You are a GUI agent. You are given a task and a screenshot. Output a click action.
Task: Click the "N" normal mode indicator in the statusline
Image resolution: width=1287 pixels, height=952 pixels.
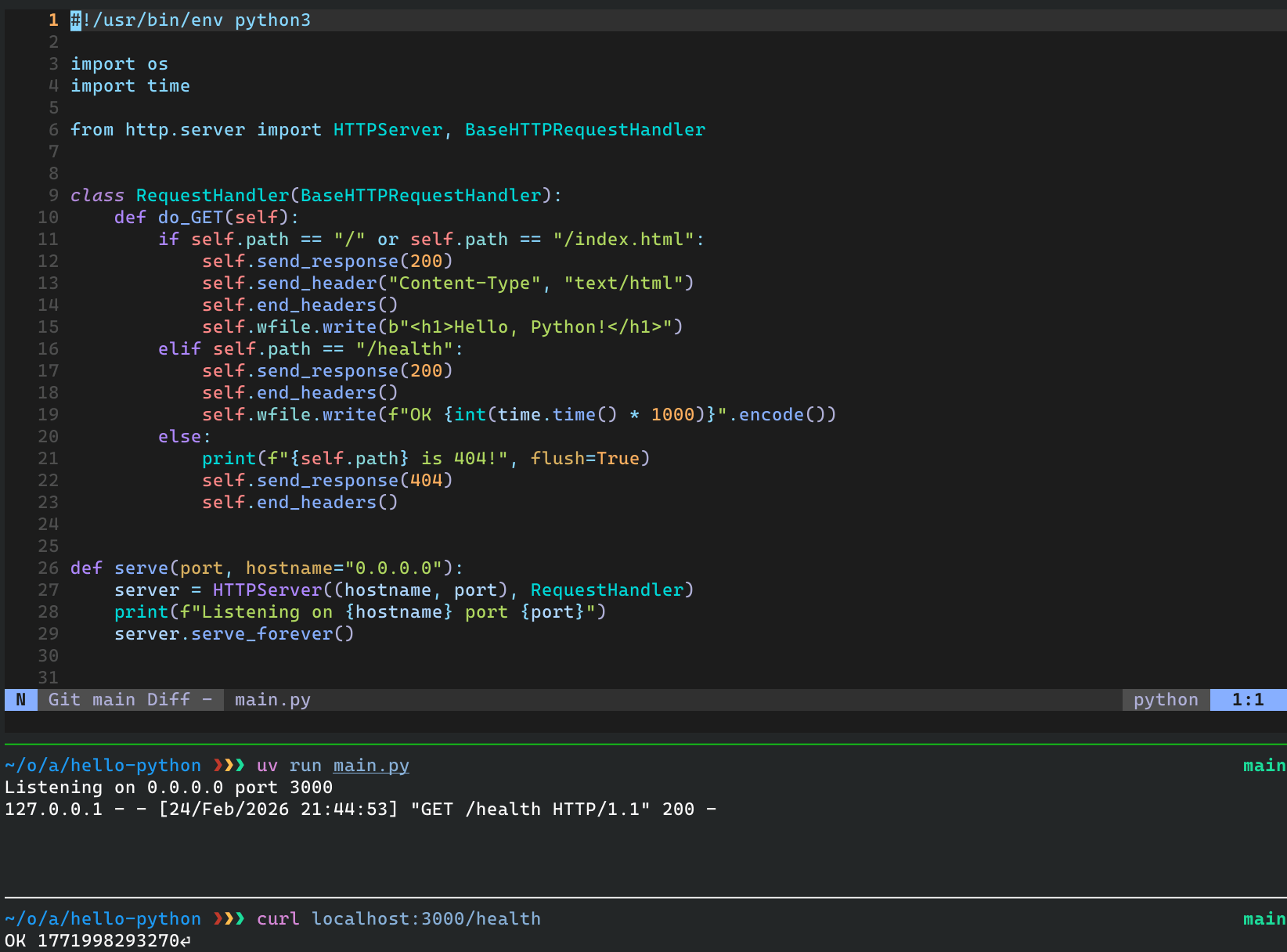tap(21, 700)
